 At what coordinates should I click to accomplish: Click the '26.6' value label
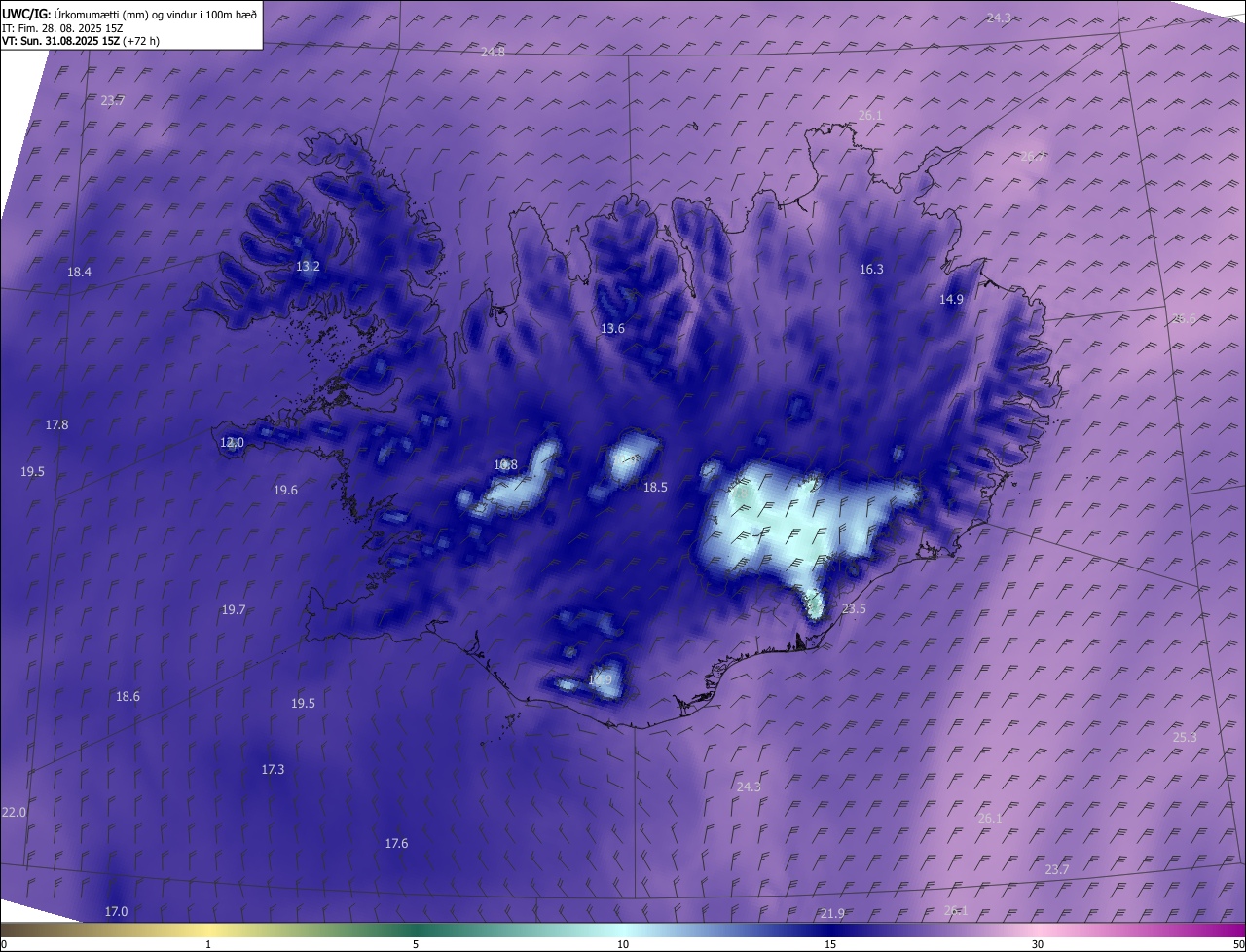coord(1184,318)
